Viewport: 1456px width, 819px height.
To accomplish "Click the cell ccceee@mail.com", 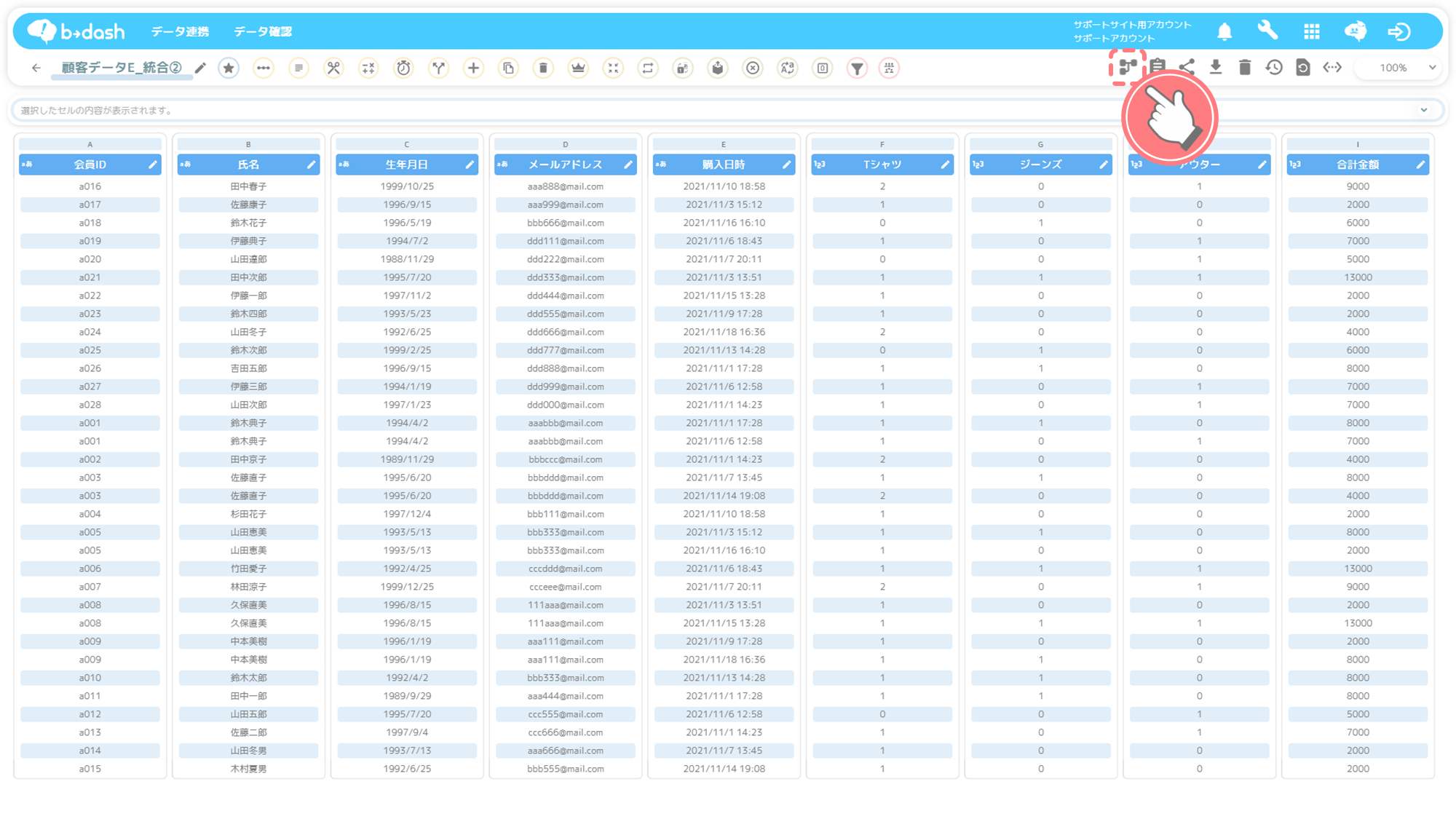I will coord(565,587).
